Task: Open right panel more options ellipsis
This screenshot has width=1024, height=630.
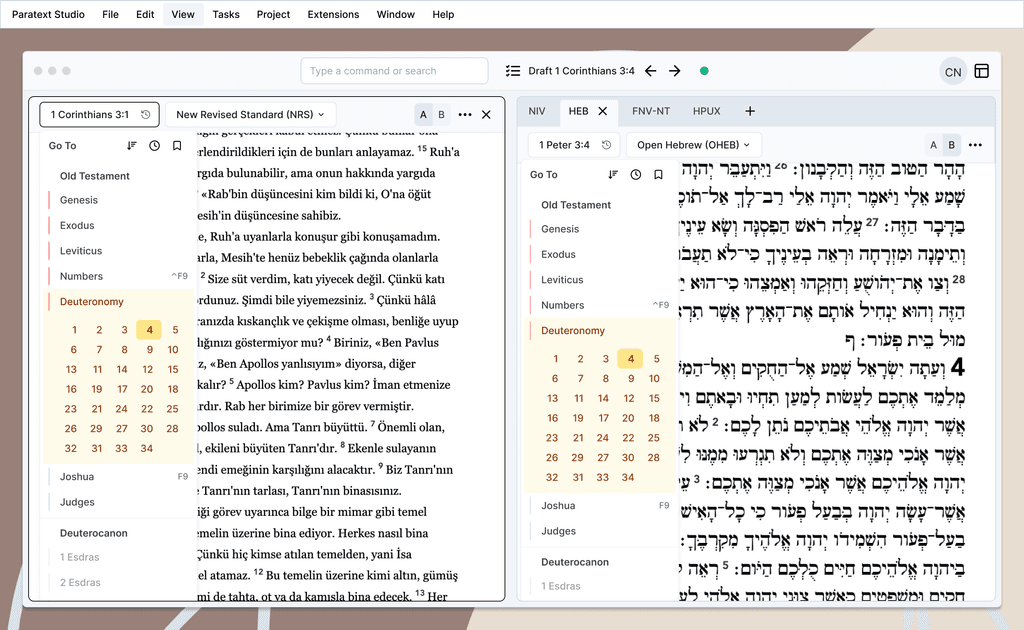Action: (975, 145)
